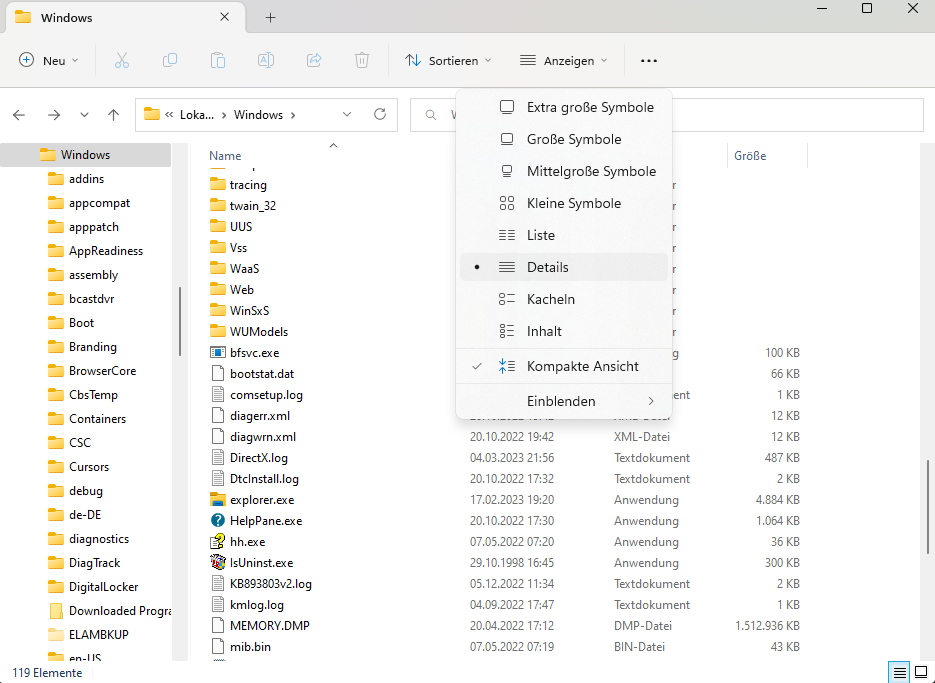The height and width of the screenshot is (683, 935).
Task: Click the Copy icon in toolbar
Action: coord(170,60)
